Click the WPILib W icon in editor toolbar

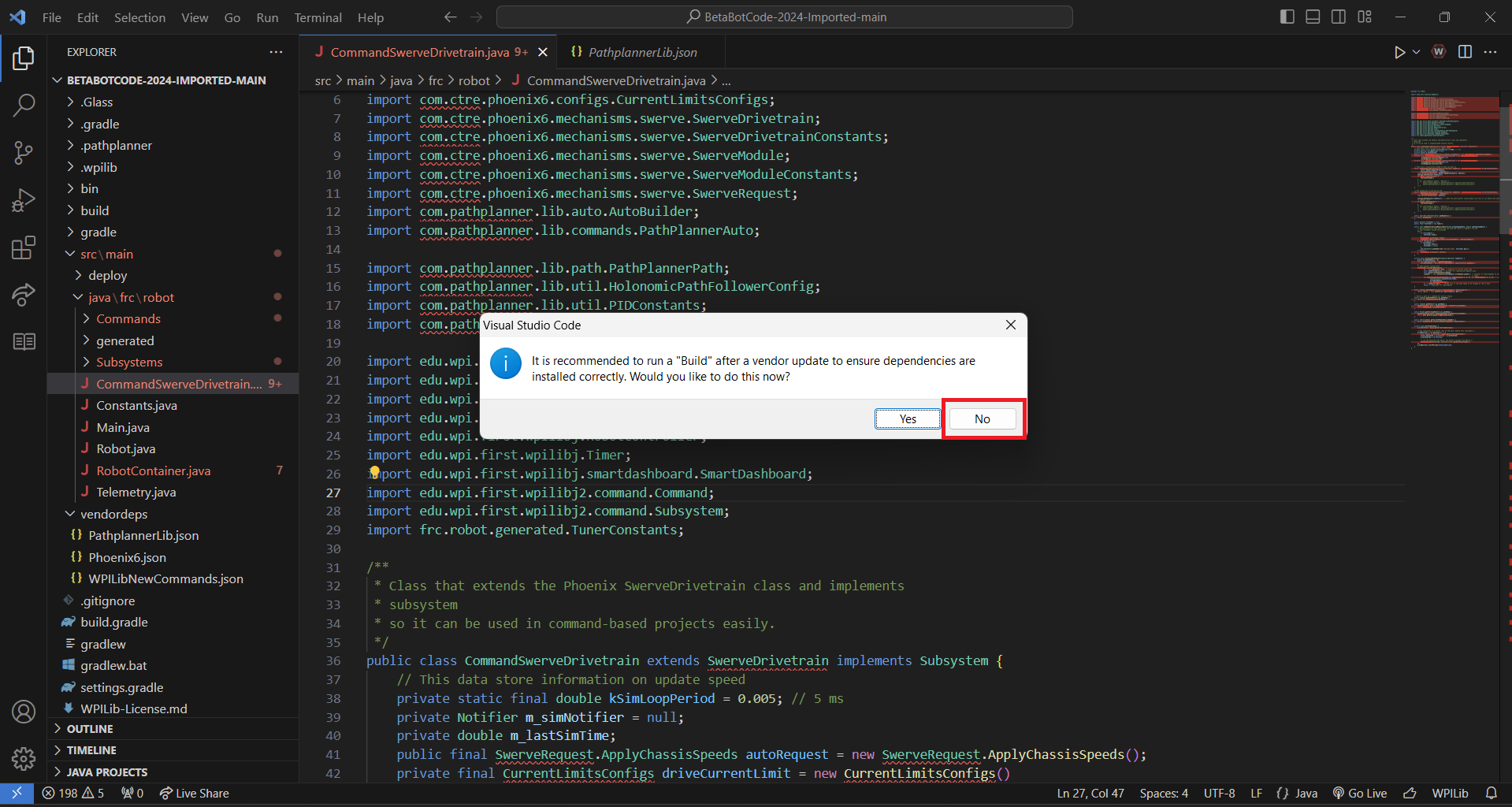pyautogui.click(x=1439, y=52)
